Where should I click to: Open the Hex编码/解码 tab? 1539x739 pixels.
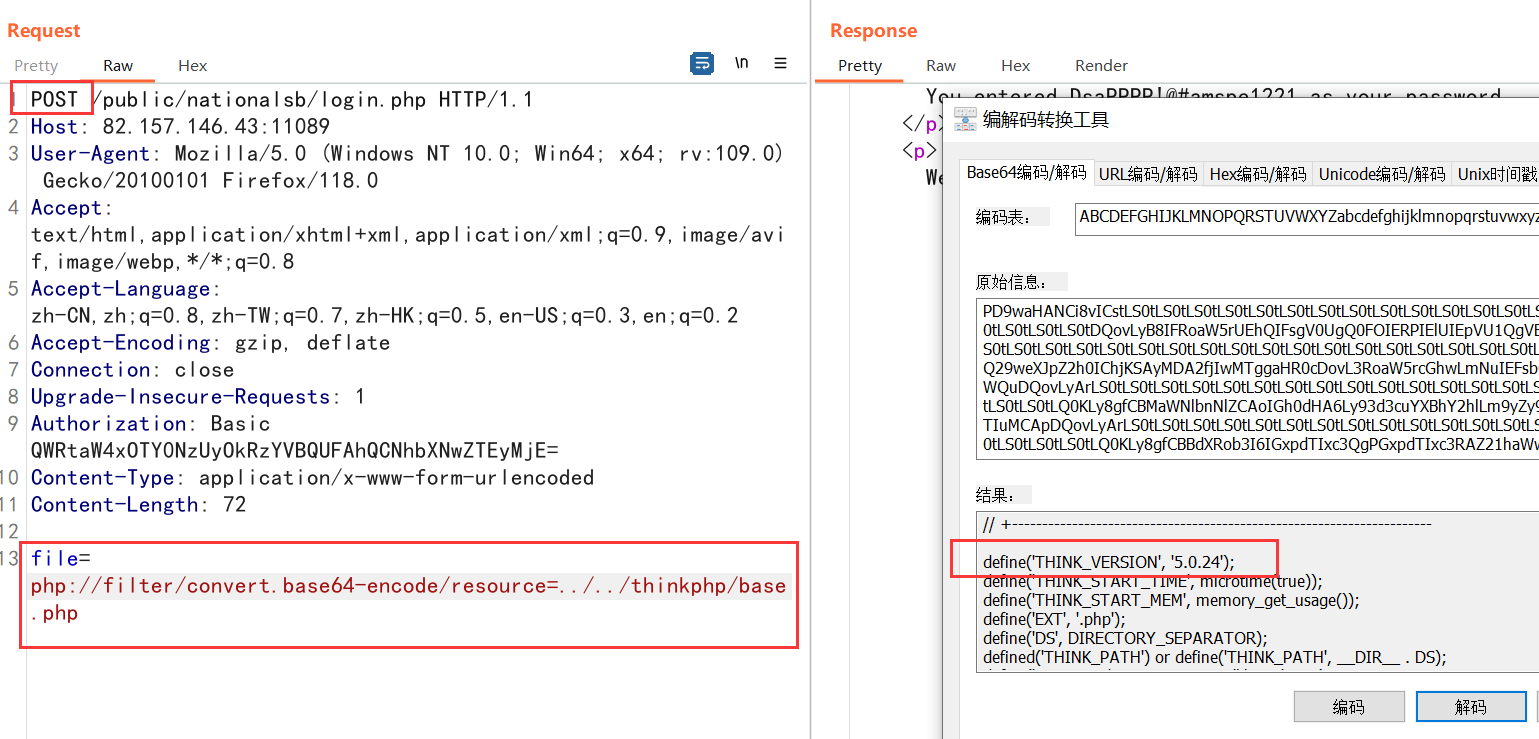click(x=1258, y=174)
